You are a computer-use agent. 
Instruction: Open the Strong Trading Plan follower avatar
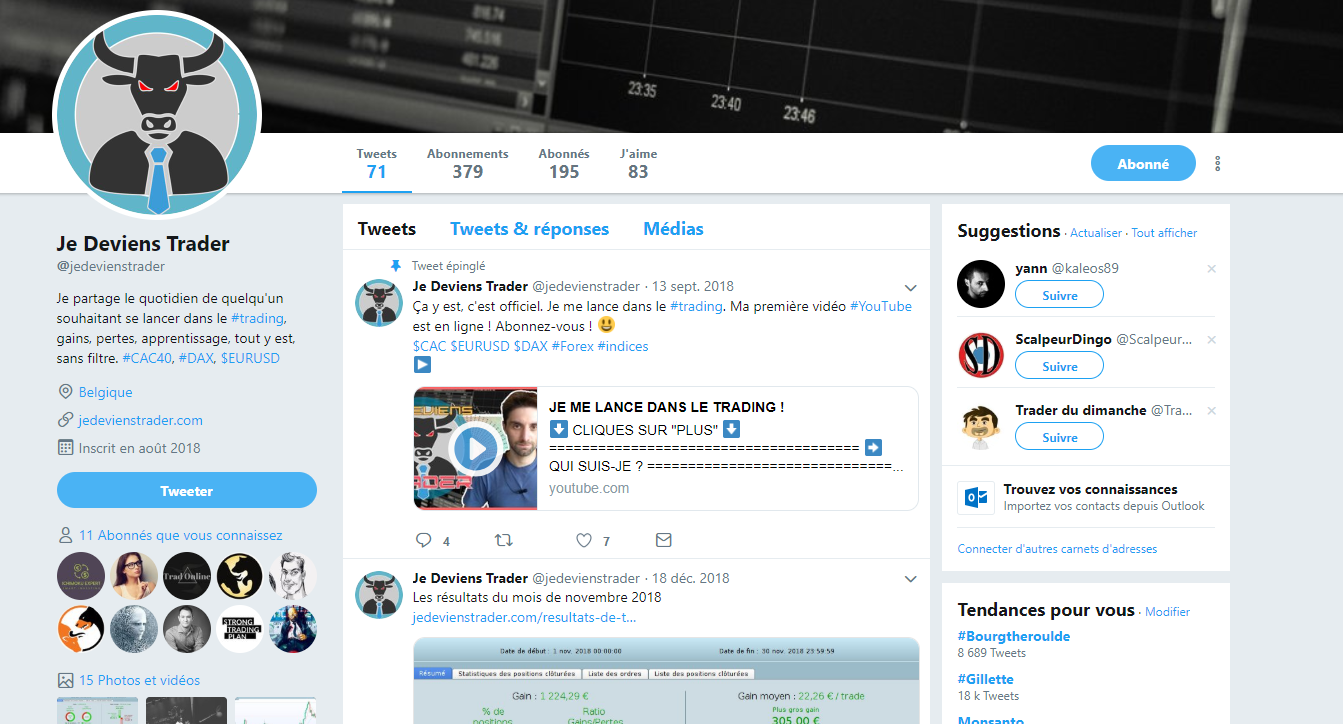(x=240, y=629)
